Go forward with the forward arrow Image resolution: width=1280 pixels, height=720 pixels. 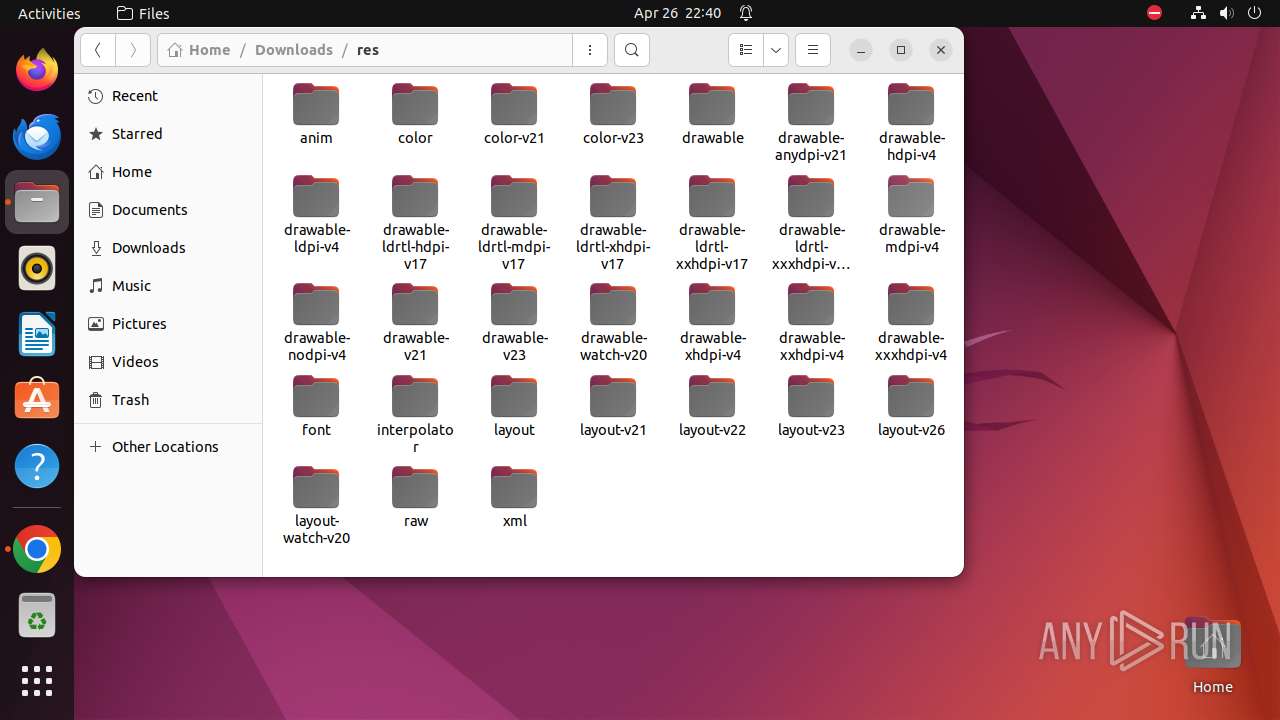pyautogui.click(x=133, y=50)
